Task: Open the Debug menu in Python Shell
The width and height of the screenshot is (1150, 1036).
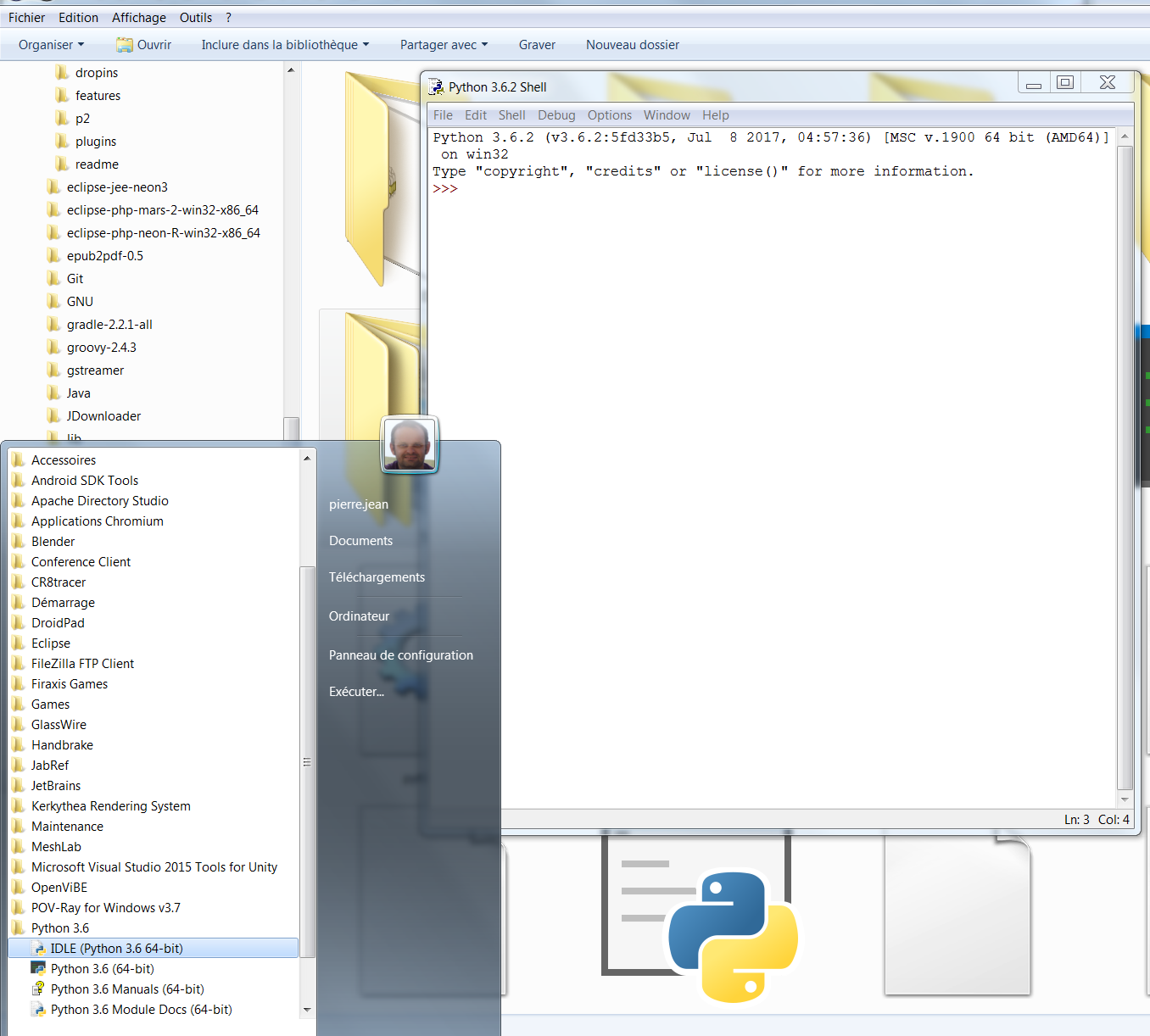Action: (556, 115)
